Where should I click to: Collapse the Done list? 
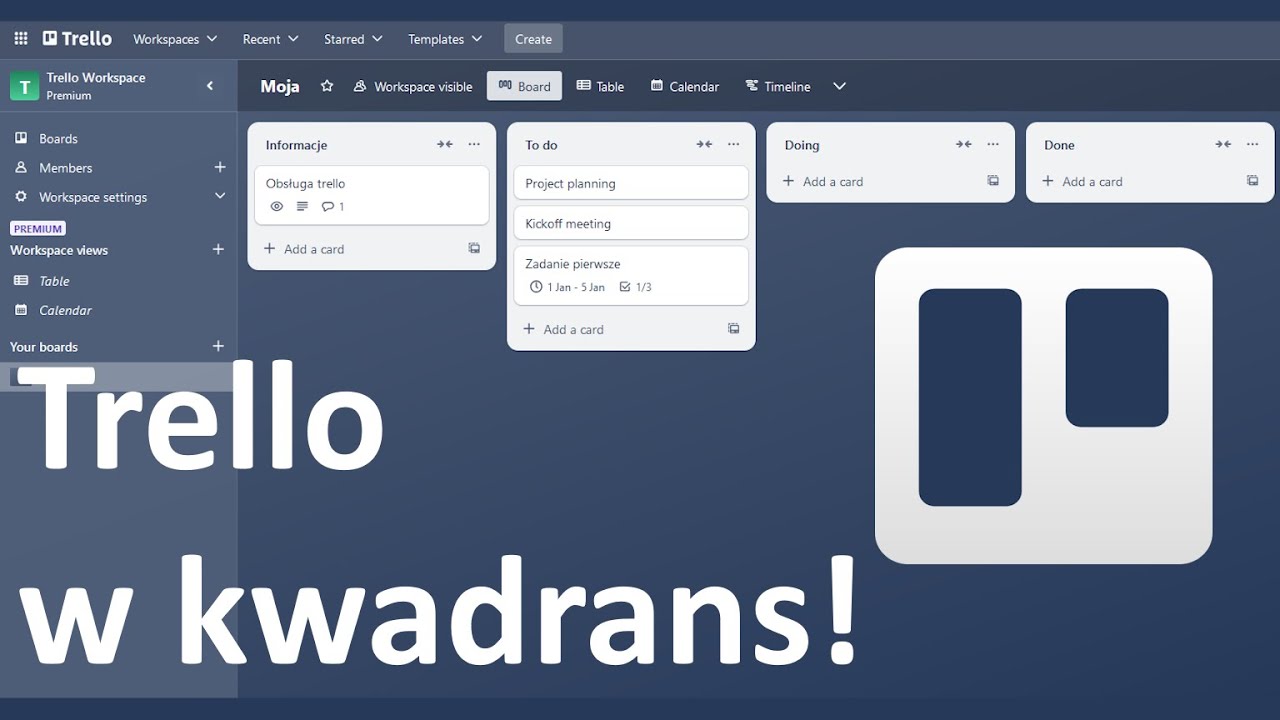(1223, 144)
